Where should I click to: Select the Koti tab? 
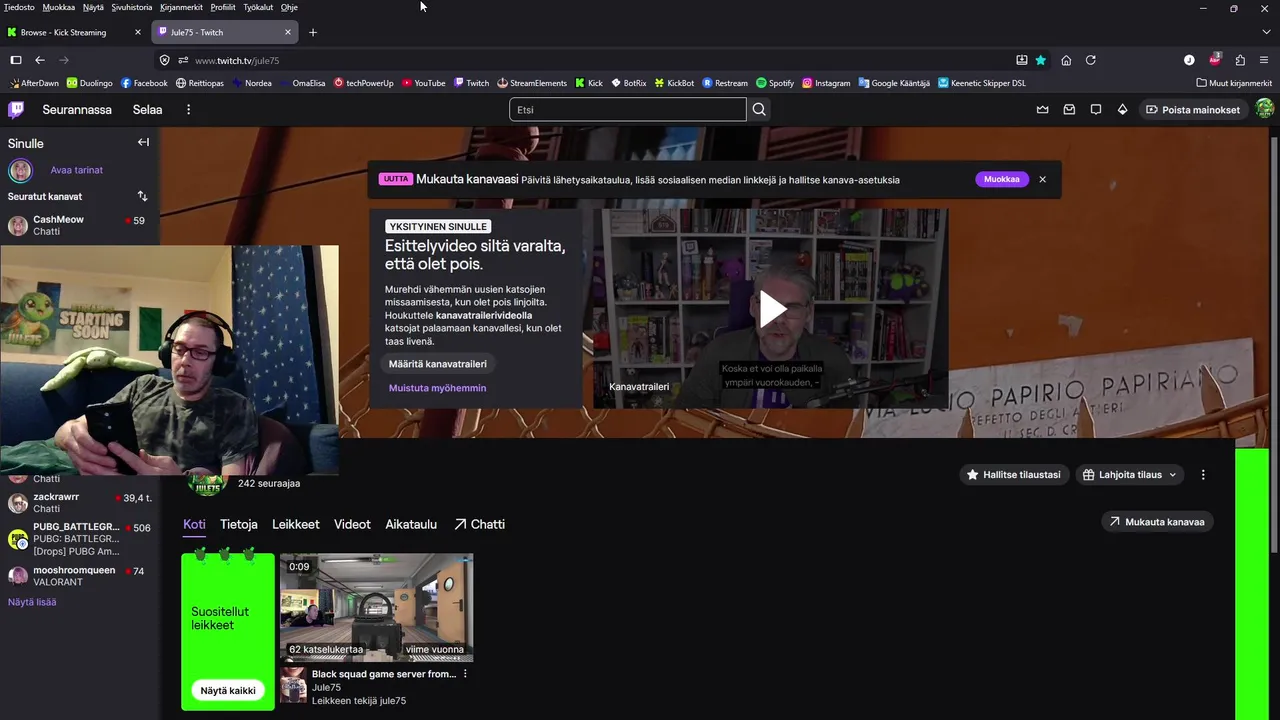click(194, 524)
